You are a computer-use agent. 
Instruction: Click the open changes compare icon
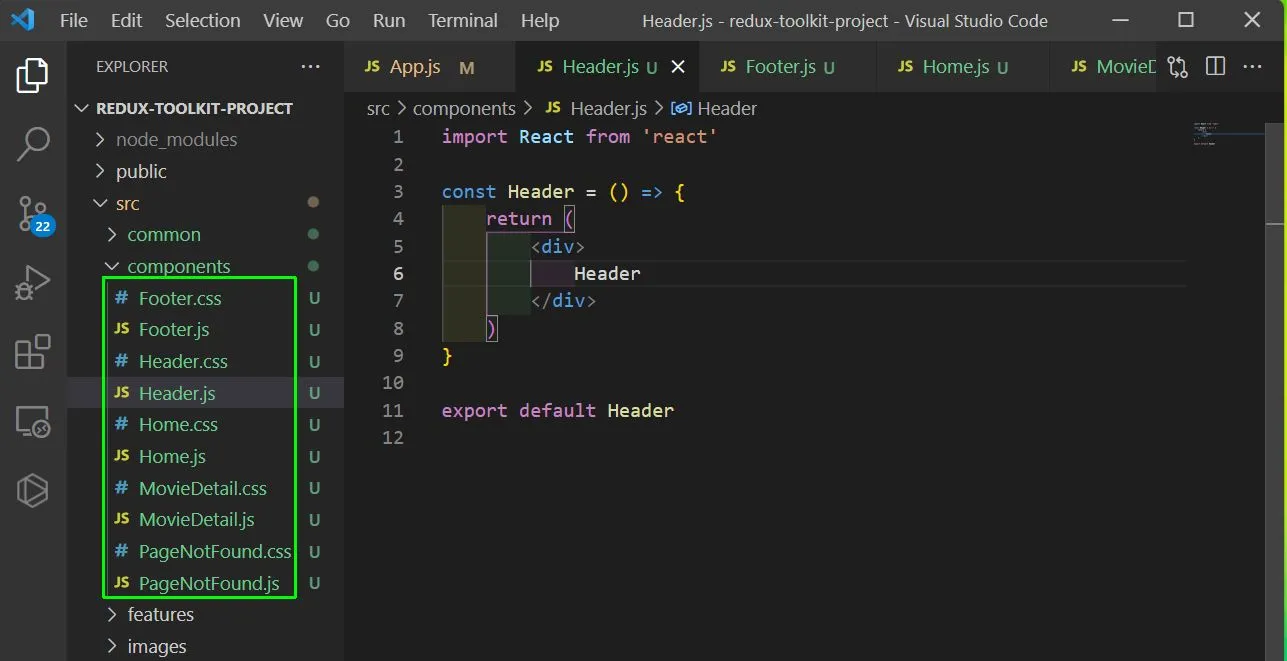(1178, 67)
